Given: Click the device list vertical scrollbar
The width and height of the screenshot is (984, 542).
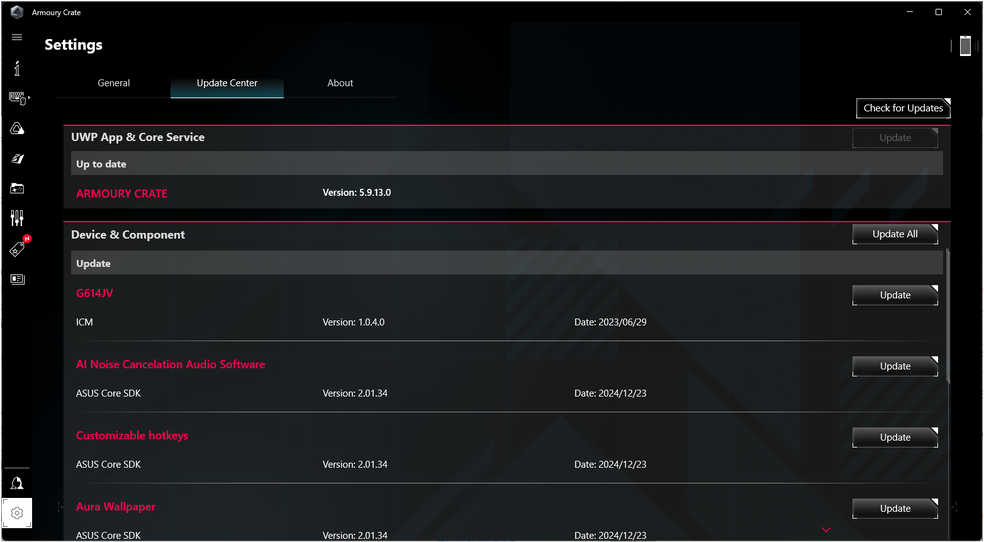Looking at the screenshot, I should [x=947, y=315].
